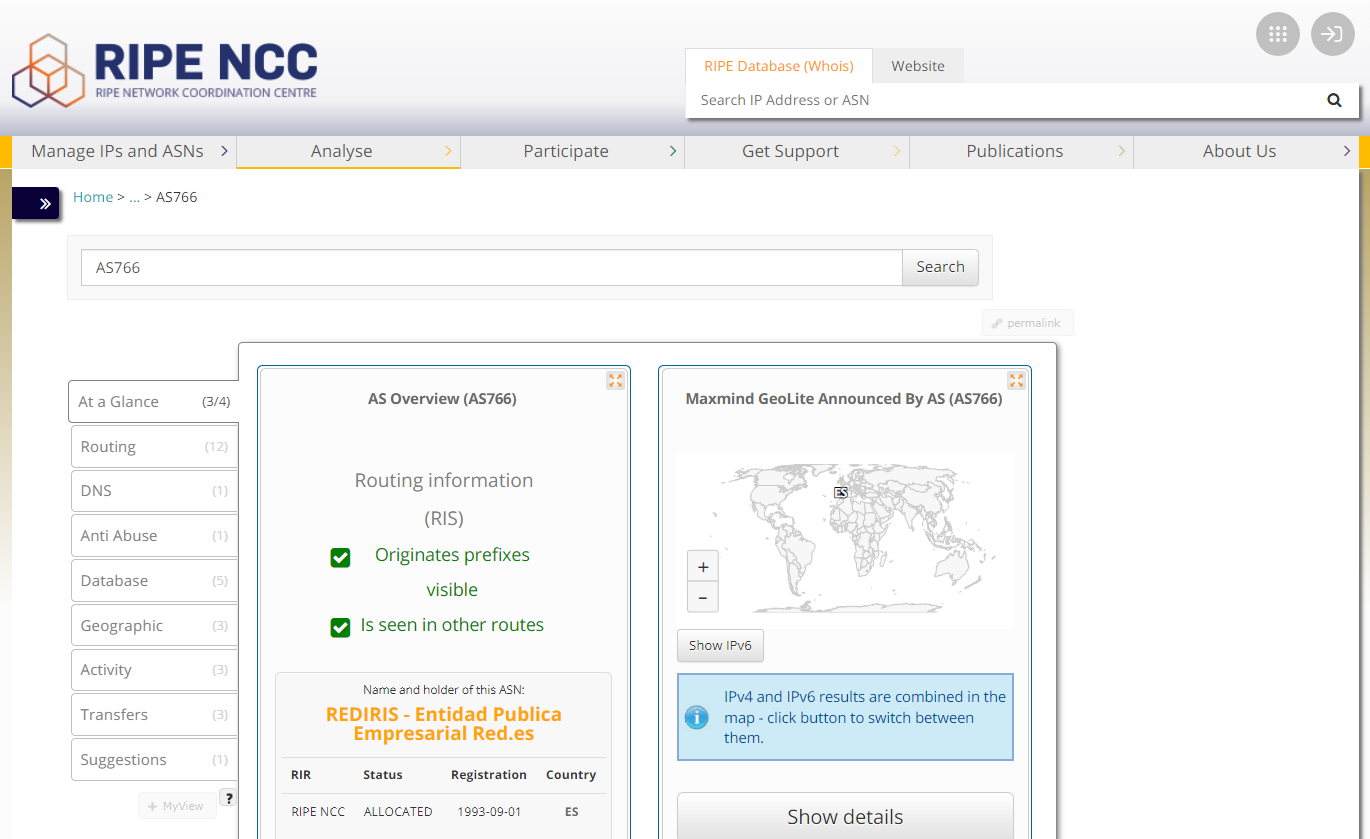Screen dimensions: 1370x839
Task: Toggle the map with Show IPv6
Action: [x=720, y=645]
